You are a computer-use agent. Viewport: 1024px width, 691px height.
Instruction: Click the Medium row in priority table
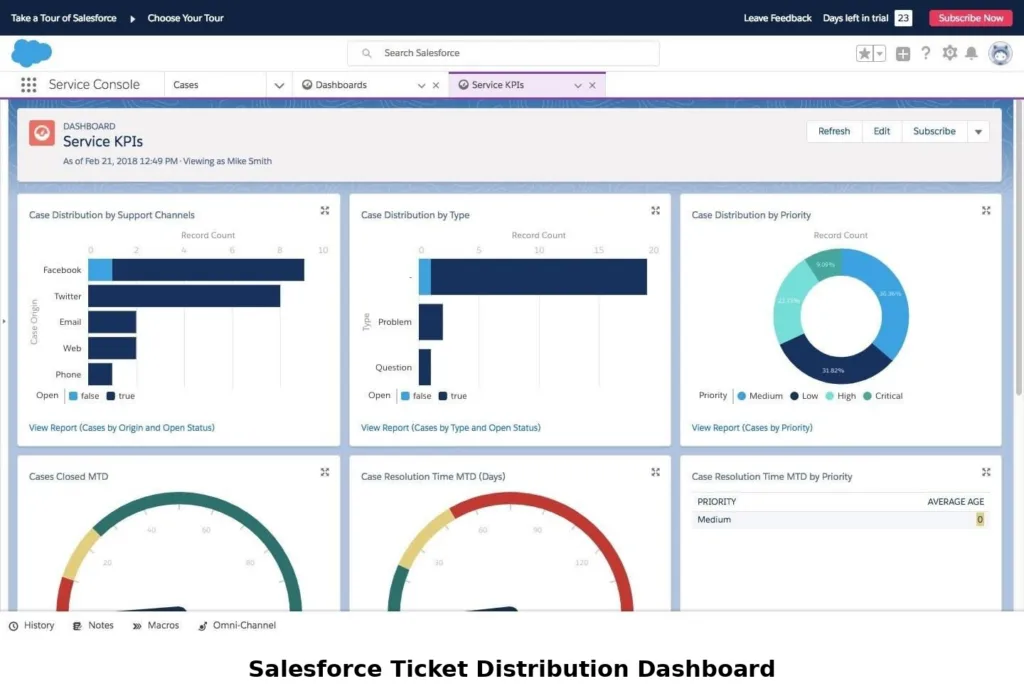[840, 520]
